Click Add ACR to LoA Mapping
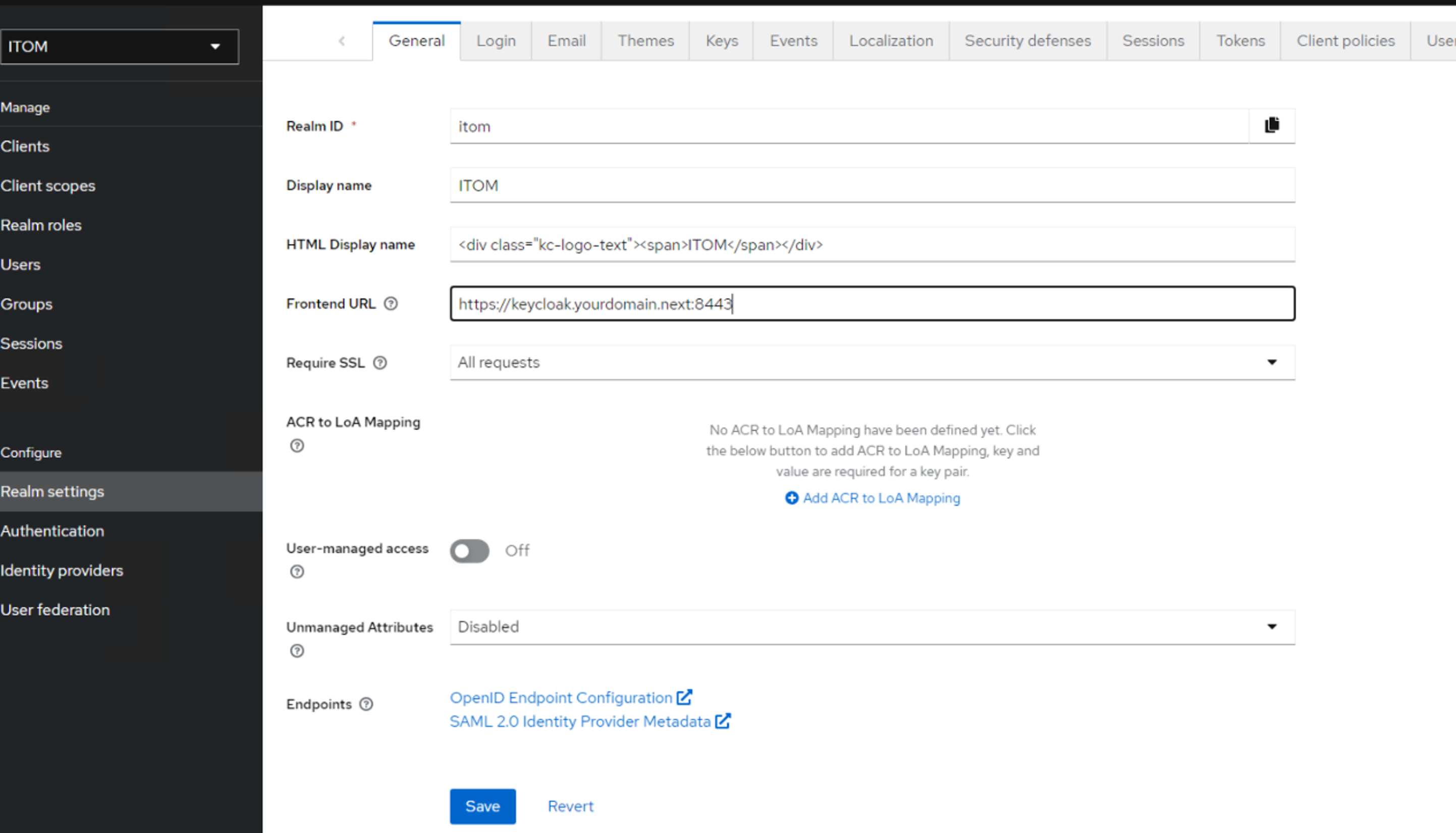This screenshot has height=833, width=1456. (x=873, y=498)
